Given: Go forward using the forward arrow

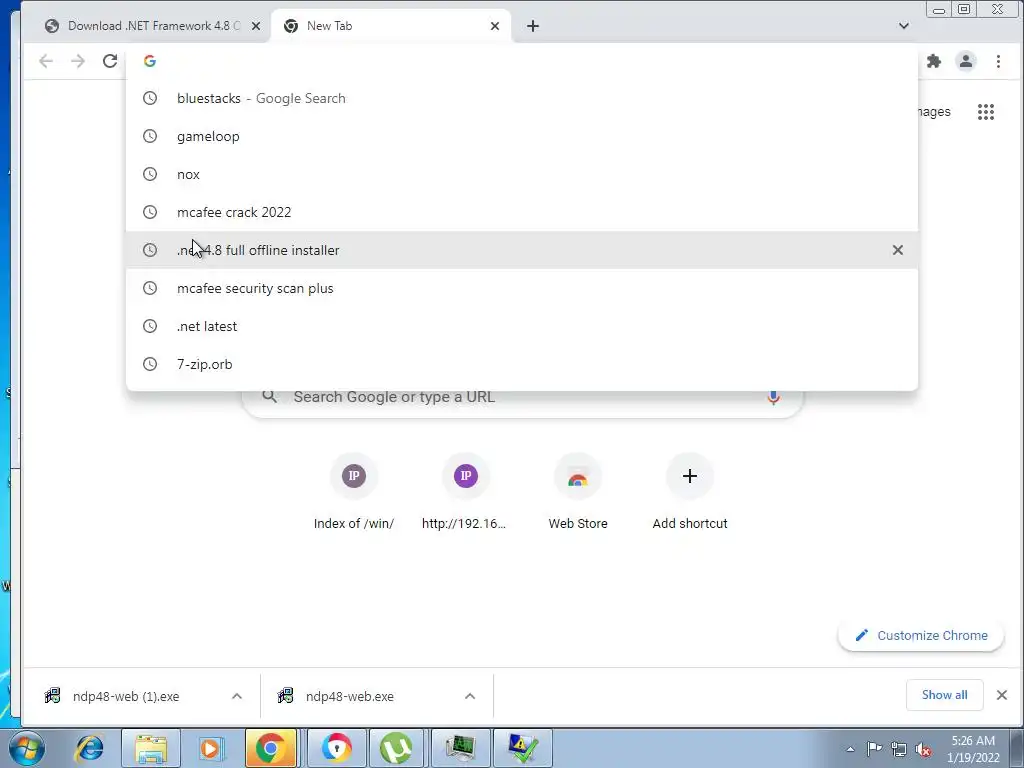Looking at the screenshot, I should 78,61.
